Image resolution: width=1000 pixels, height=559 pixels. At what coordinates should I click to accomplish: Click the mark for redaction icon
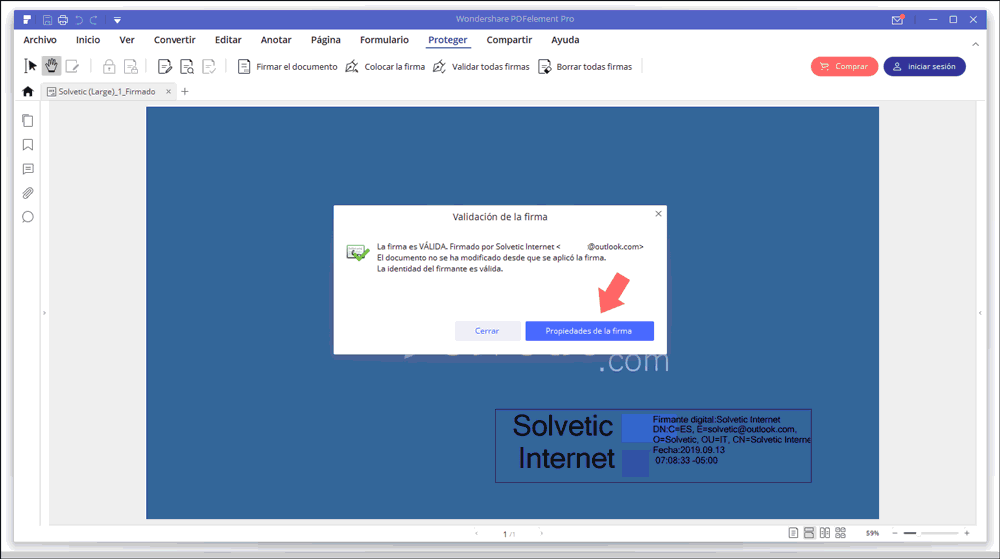click(165, 66)
